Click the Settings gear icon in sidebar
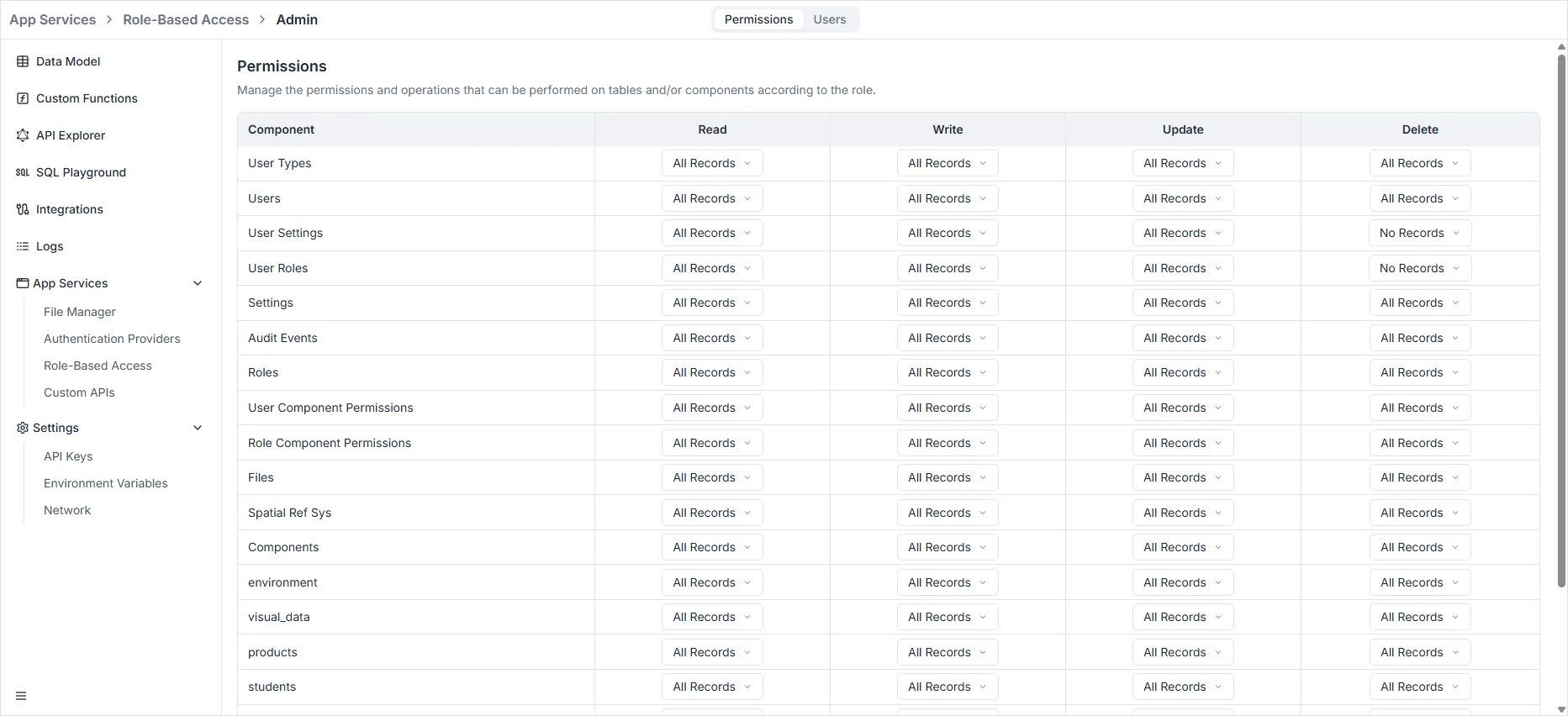 (x=23, y=428)
